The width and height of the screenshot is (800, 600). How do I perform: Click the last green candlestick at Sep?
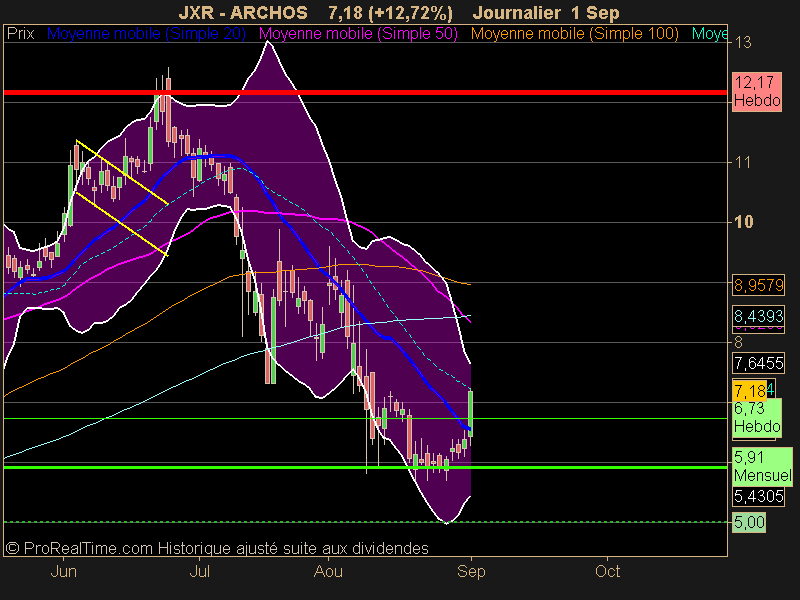(470, 413)
